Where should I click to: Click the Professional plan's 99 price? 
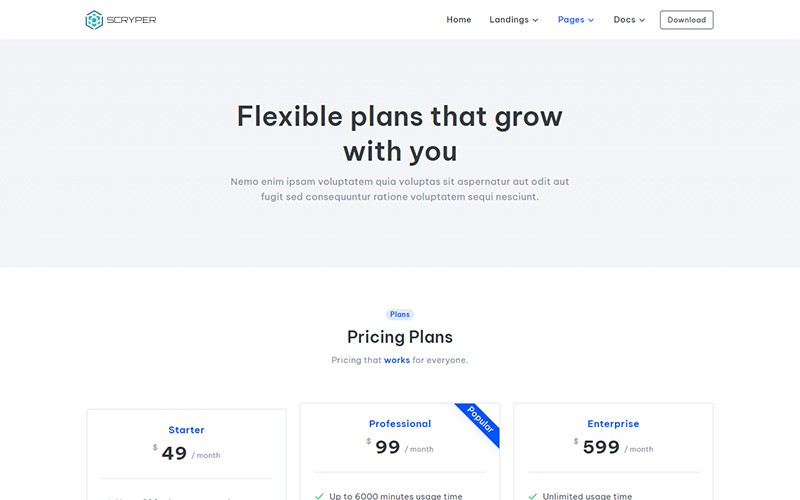[x=388, y=448]
